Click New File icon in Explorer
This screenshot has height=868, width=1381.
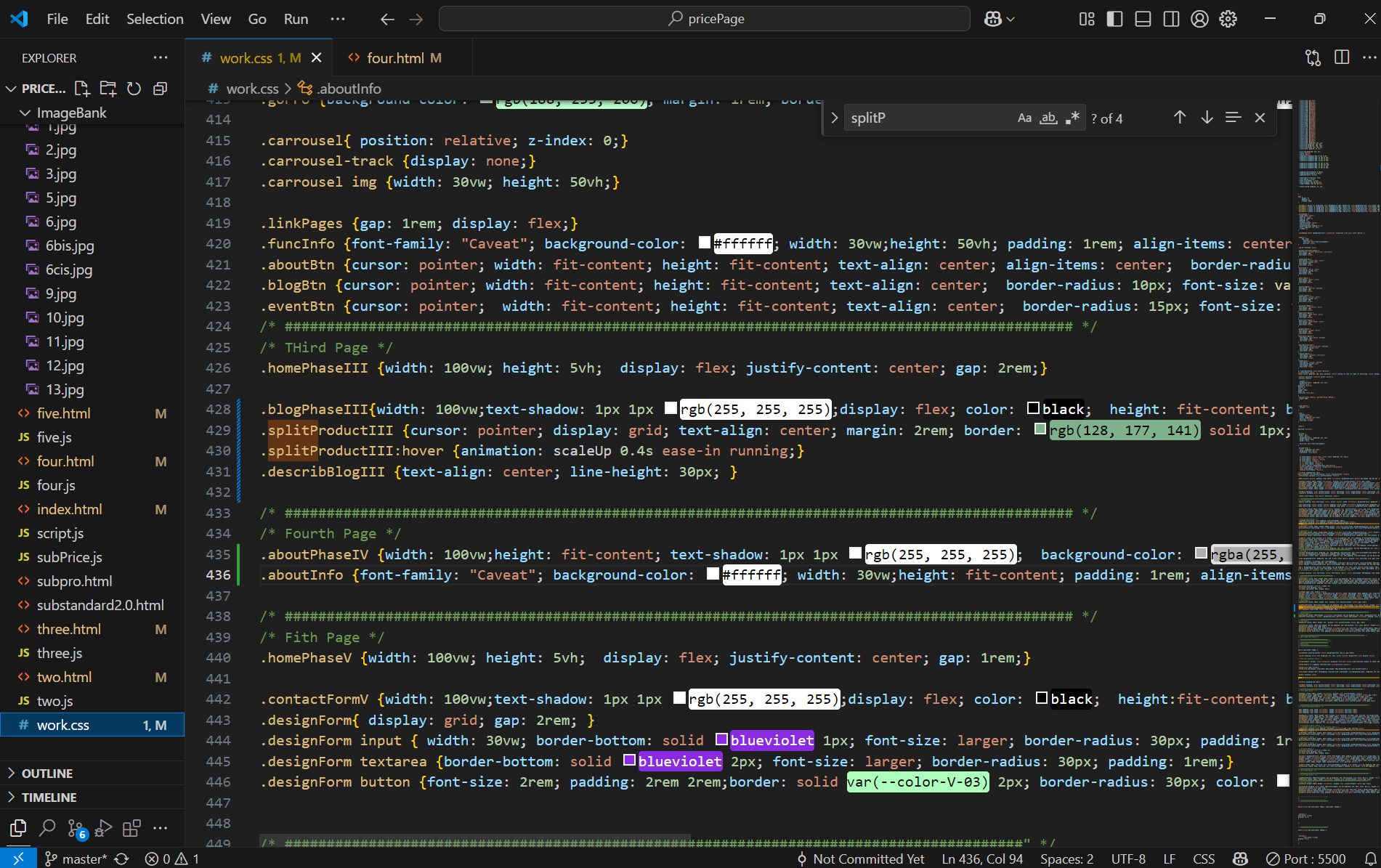coord(82,89)
